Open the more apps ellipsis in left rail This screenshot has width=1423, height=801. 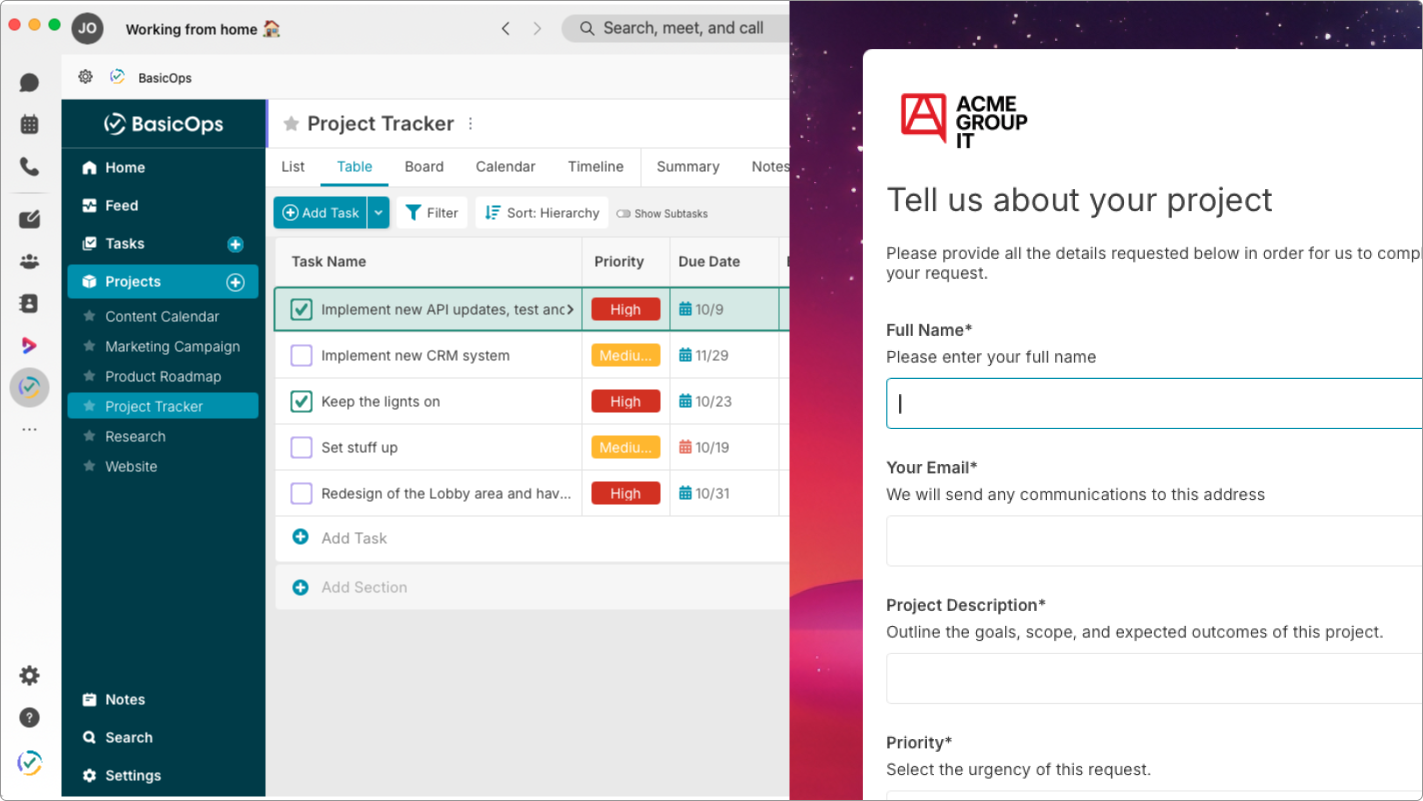(29, 429)
